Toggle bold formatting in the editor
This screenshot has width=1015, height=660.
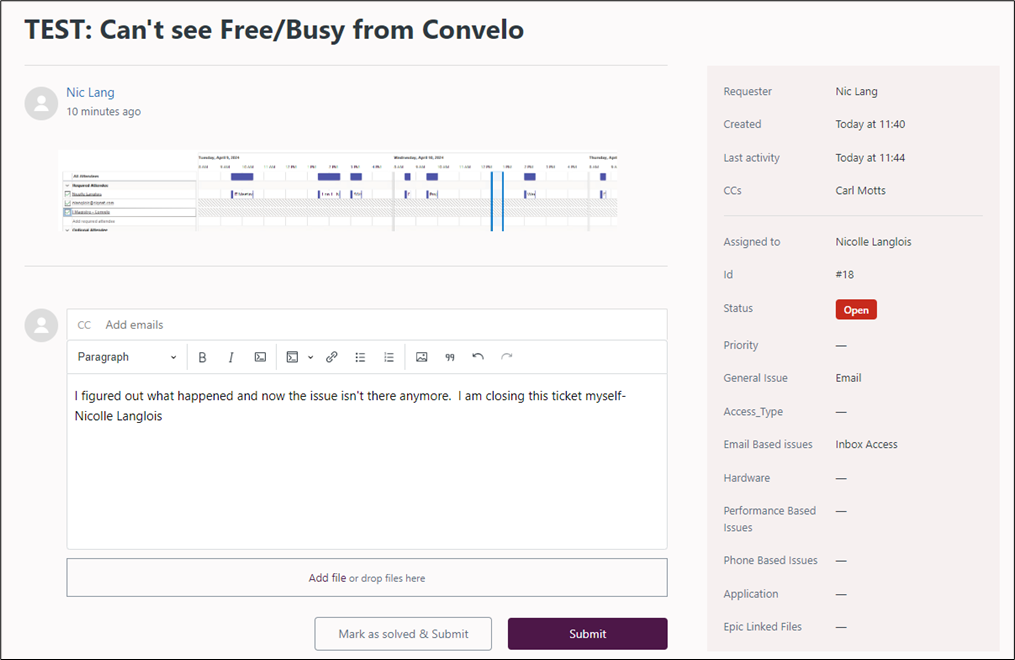[202, 357]
